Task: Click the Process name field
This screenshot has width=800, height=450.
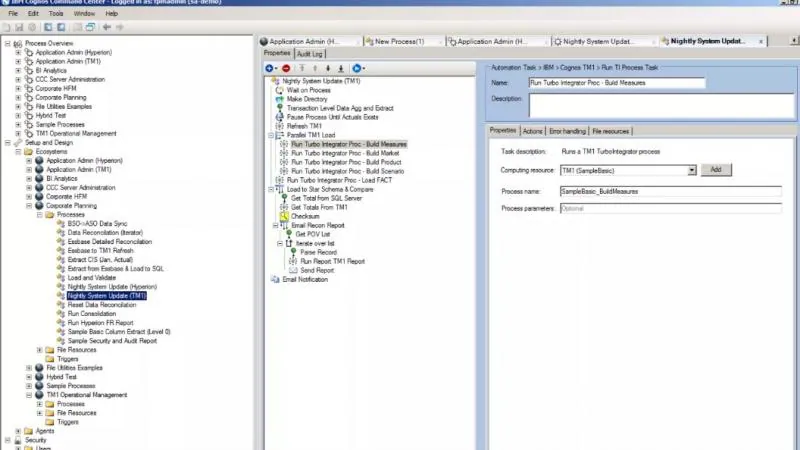Action: tap(670, 191)
